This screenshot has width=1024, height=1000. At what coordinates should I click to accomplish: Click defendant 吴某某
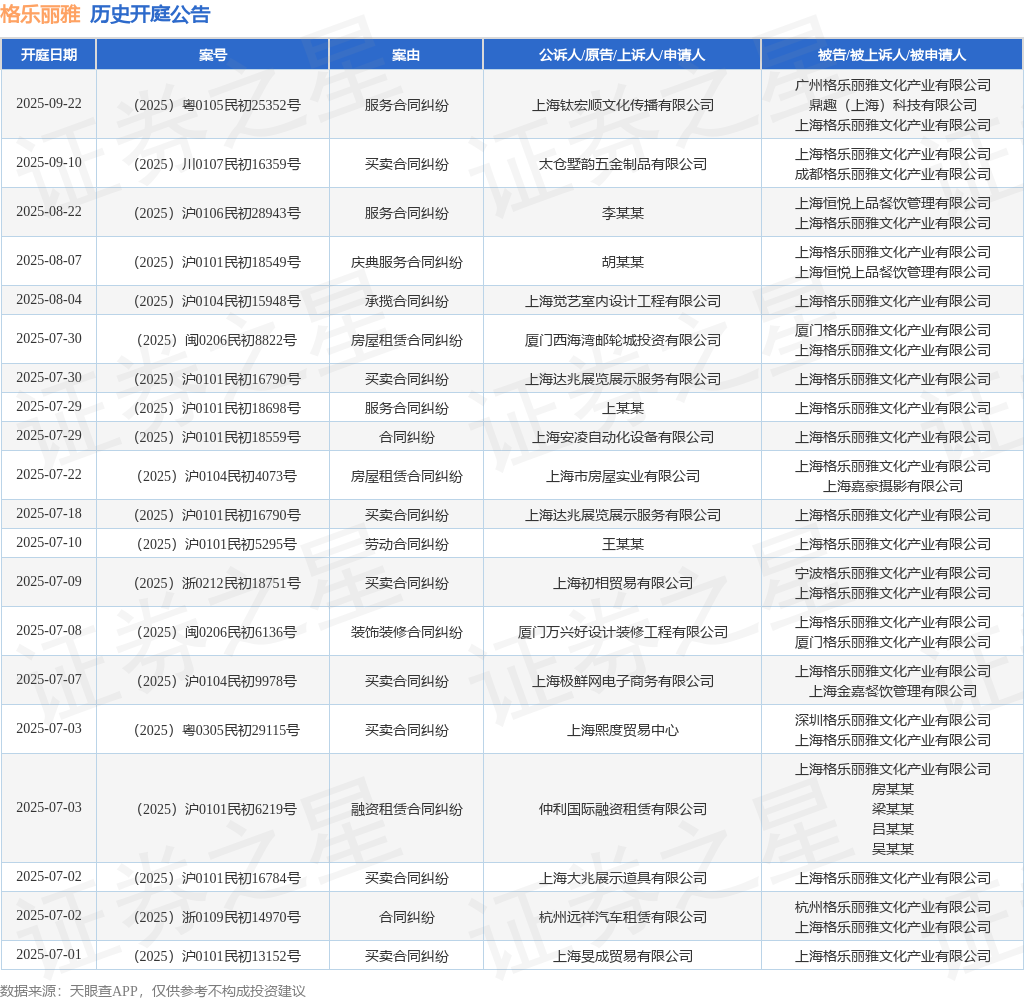click(893, 849)
